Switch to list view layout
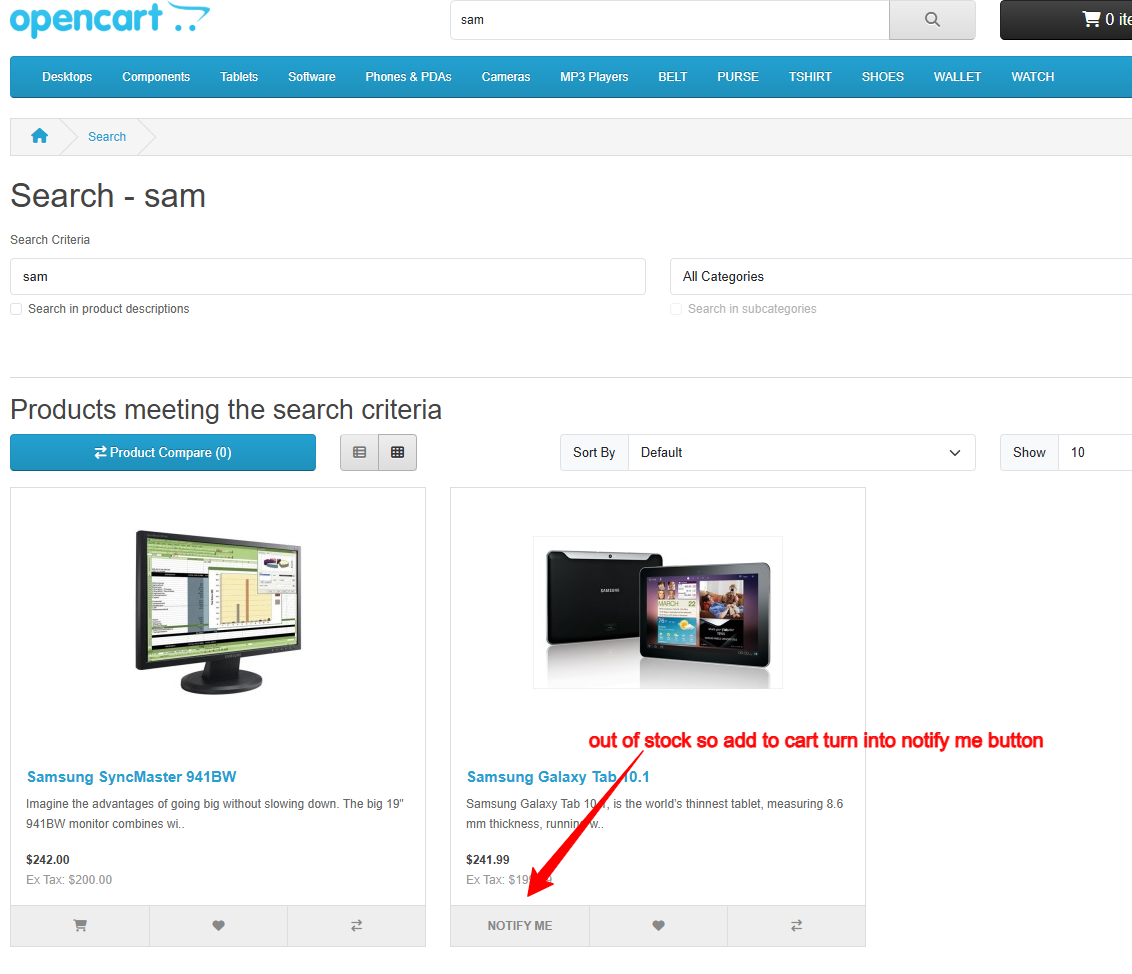Viewport: 1132px width, 974px height. [359, 452]
